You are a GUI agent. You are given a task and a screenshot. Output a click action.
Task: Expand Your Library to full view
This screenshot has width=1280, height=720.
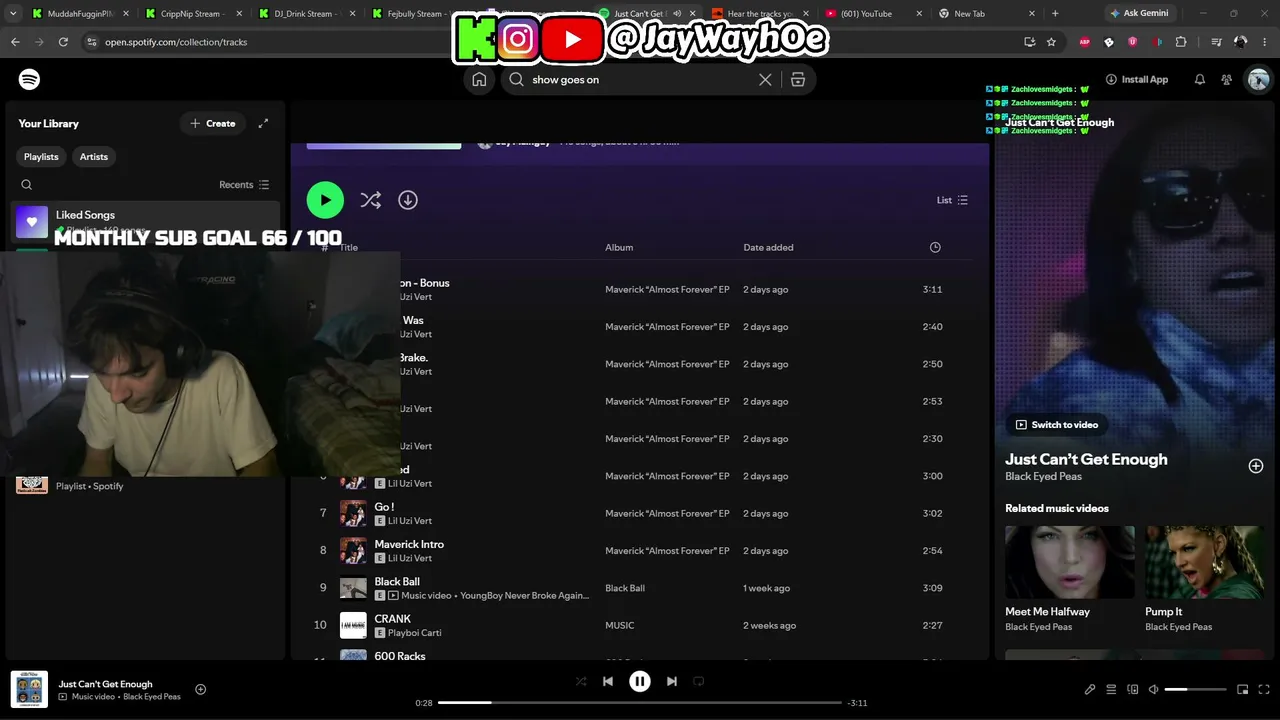263,123
